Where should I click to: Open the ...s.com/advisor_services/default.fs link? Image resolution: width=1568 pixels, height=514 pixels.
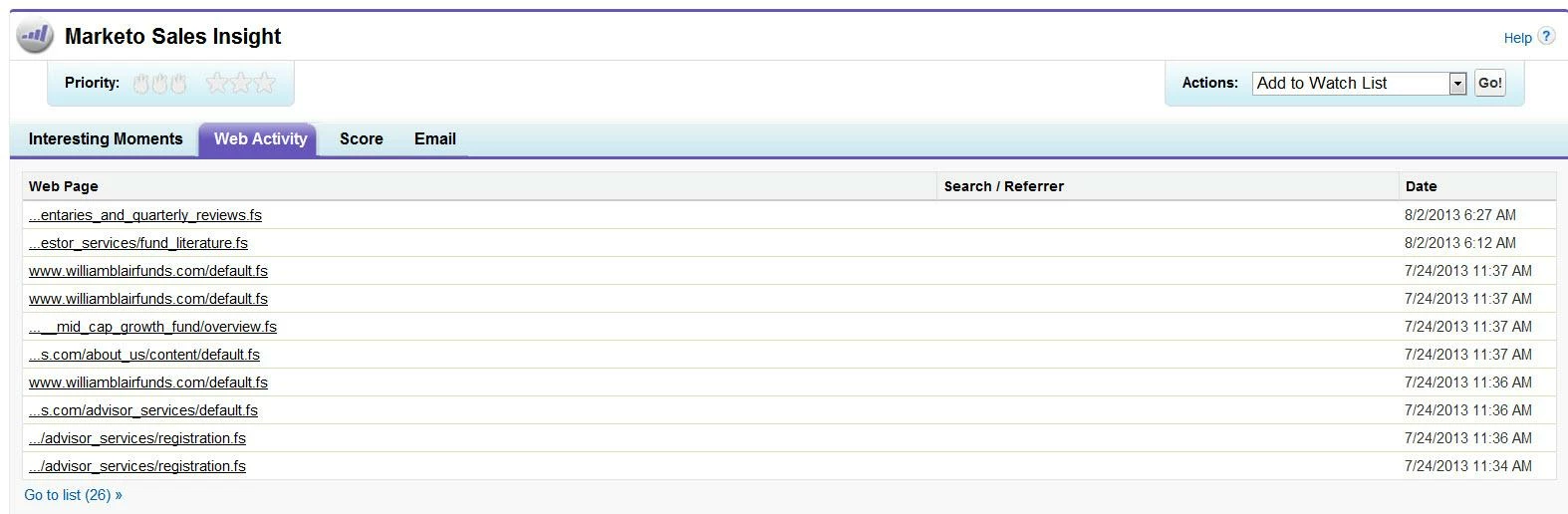pos(143,410)
